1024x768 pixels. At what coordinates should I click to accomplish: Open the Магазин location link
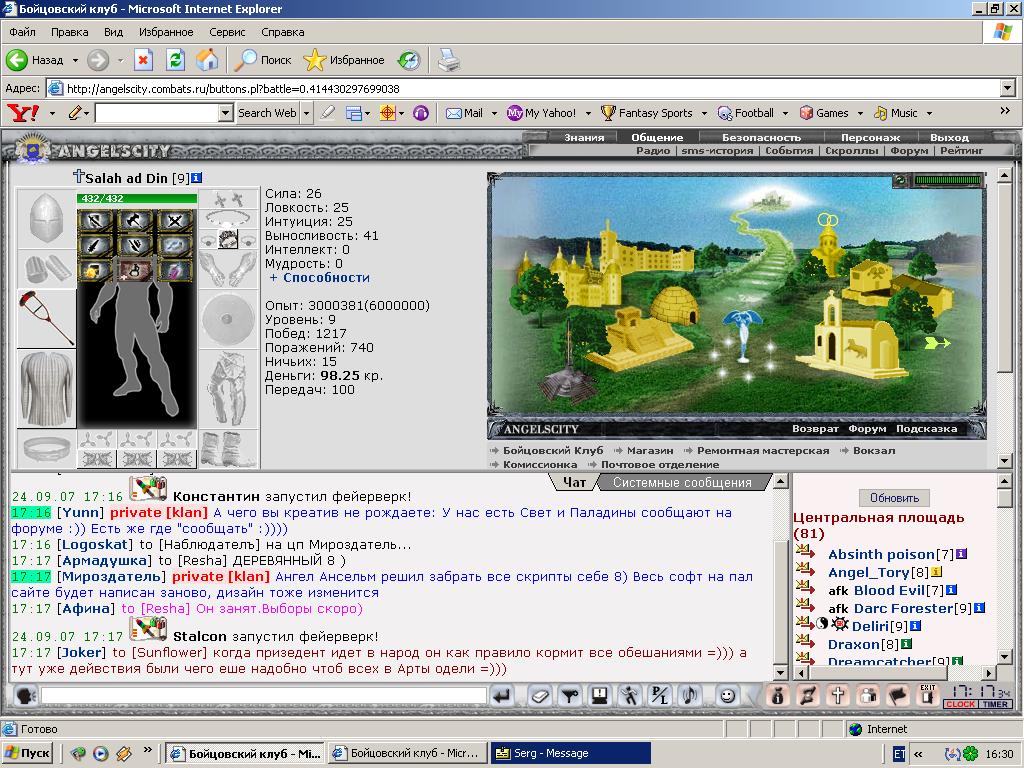pos(650,451)
